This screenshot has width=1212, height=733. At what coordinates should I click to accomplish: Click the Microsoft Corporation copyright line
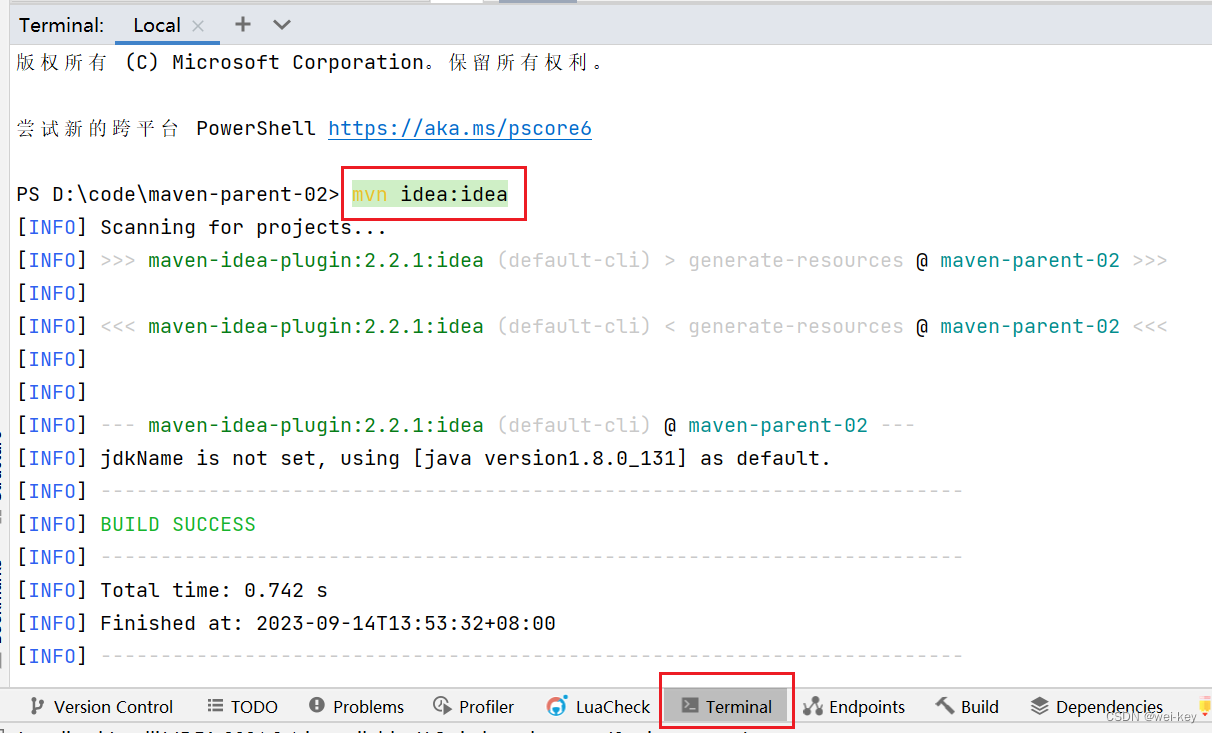pos(311,62)
